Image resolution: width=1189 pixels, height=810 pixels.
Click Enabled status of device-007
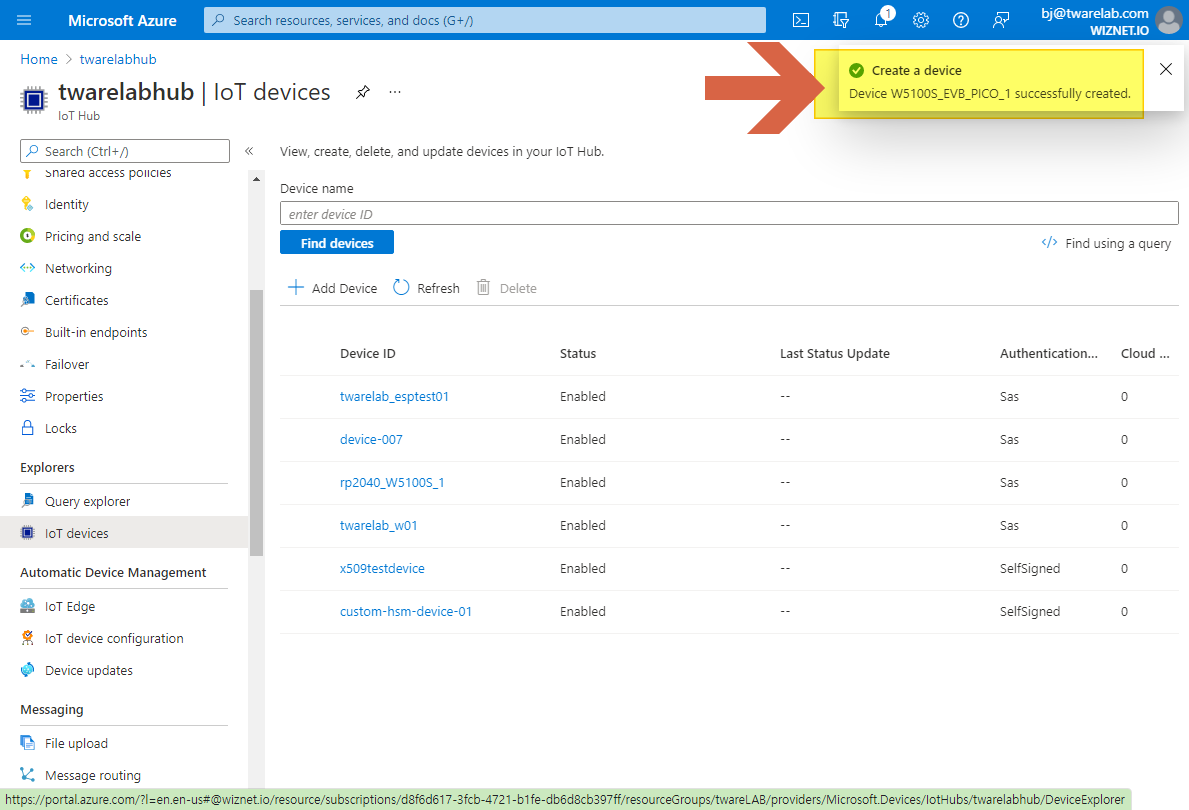tap(582, 440)
